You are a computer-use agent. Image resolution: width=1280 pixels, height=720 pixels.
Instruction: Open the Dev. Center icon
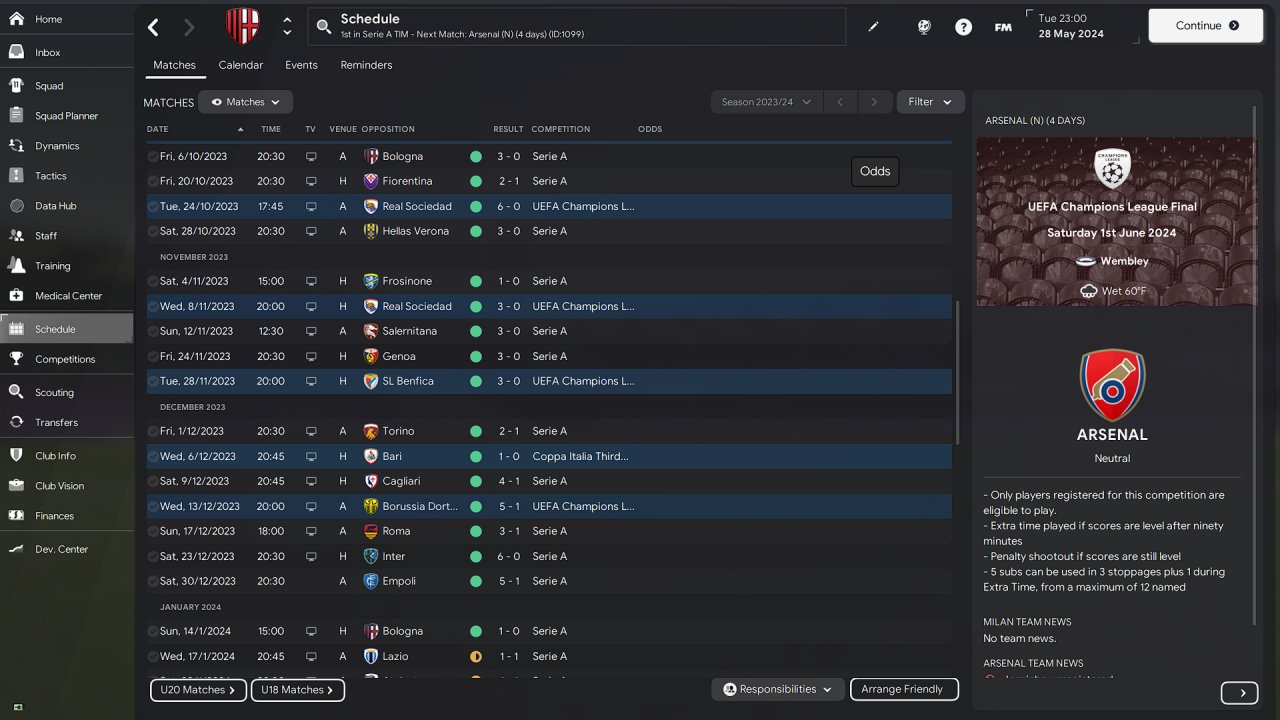click(x=16, y=549)
